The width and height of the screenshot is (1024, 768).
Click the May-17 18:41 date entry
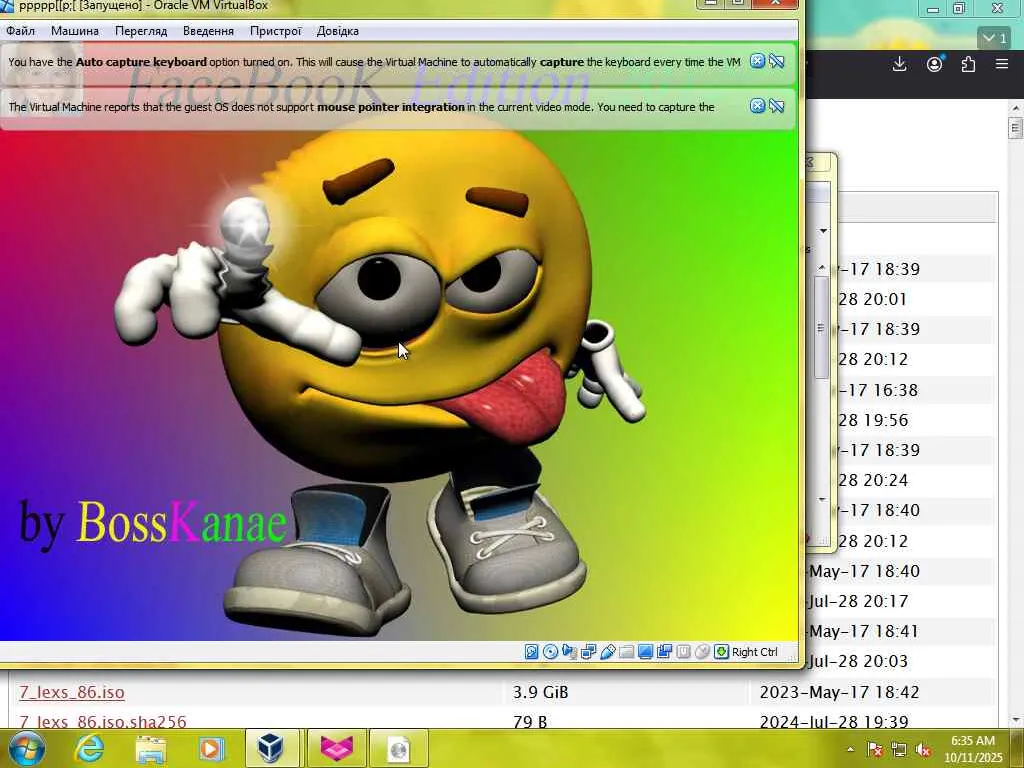pos(863,632)
